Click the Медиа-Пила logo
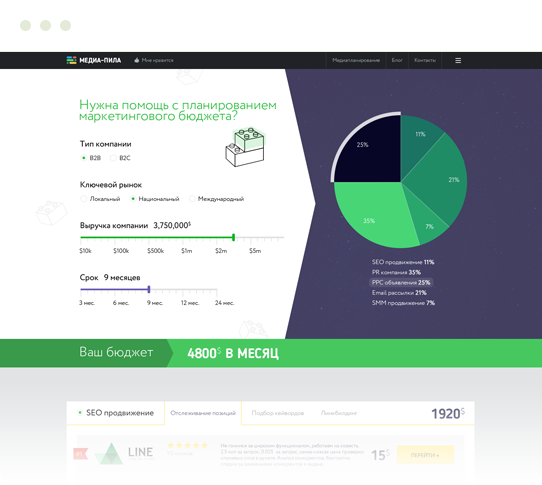 [x=94, y=60]
